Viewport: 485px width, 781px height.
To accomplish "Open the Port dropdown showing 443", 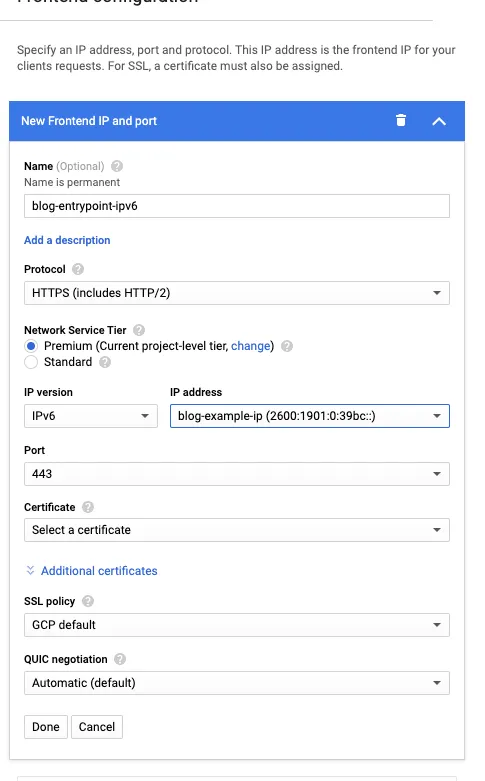I will (237, 474).
